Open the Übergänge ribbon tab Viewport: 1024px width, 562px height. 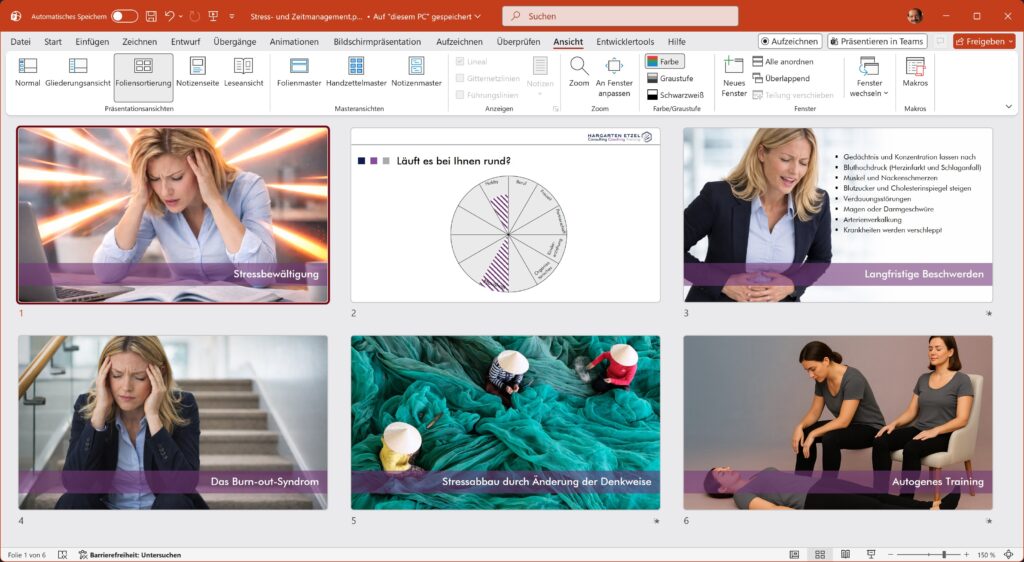pyautogui.click(x=235, y=42)
